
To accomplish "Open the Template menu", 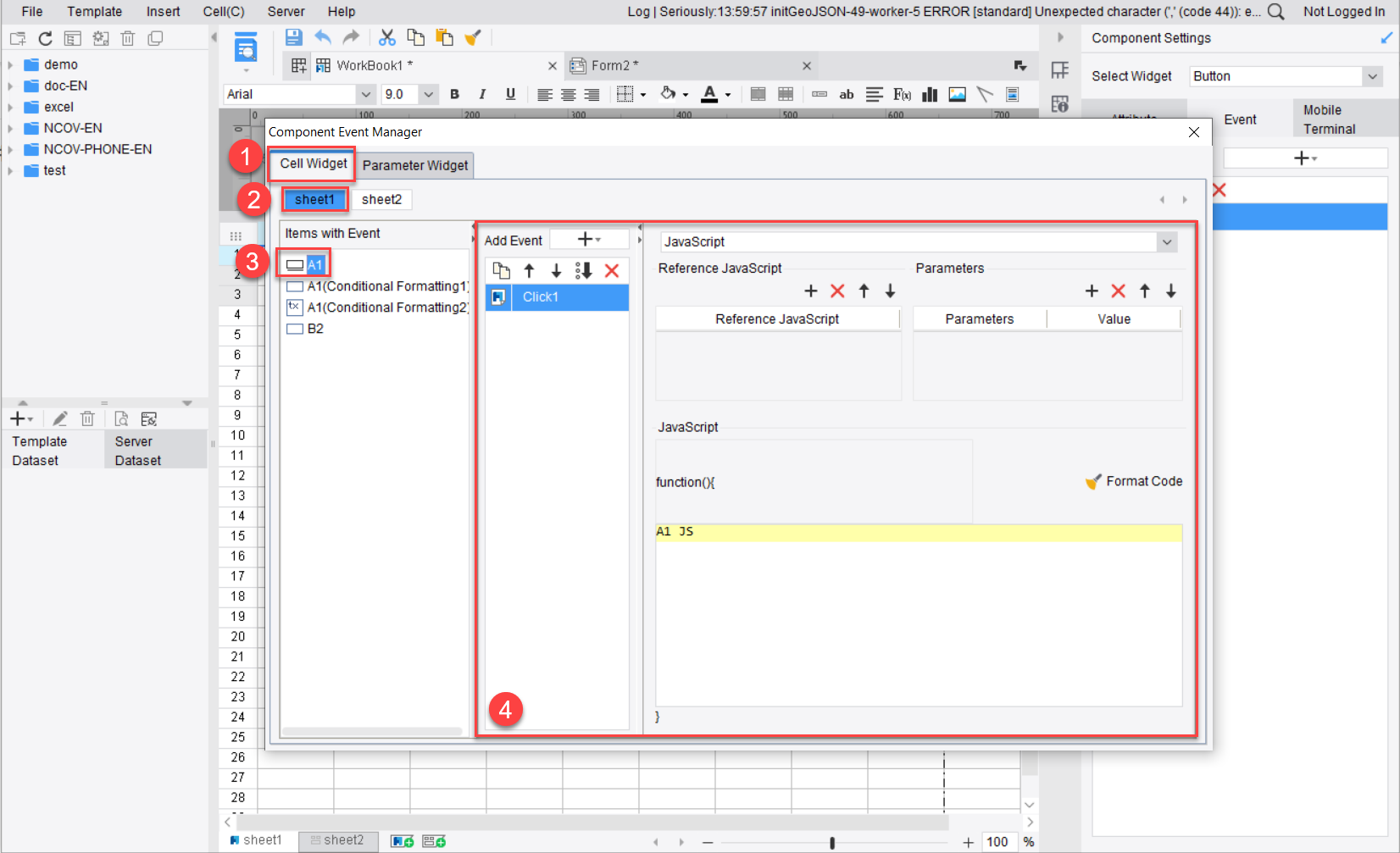I will 95,11.
